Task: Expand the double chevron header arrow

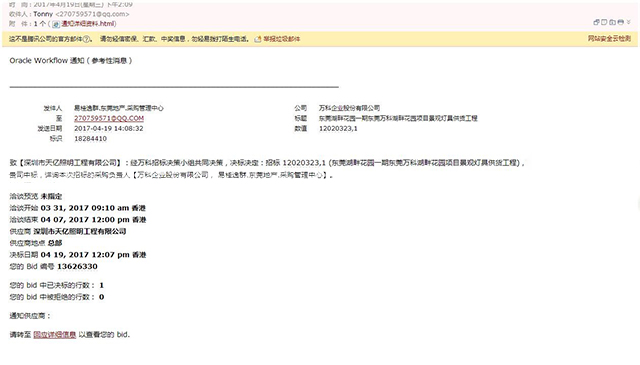Action: 629,22
